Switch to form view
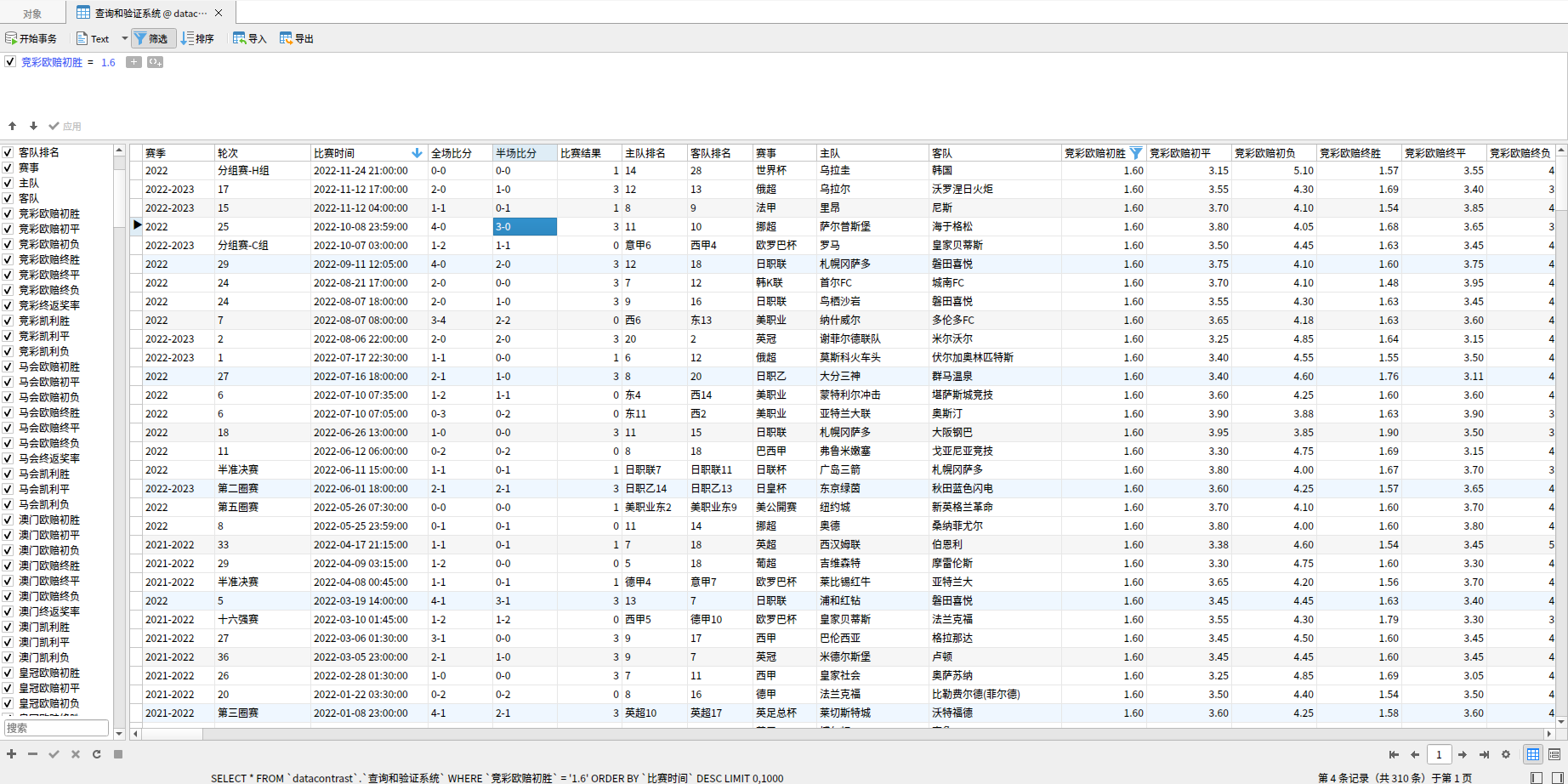This screenshot has width=1568, height=784. (x=1554, y=754)
